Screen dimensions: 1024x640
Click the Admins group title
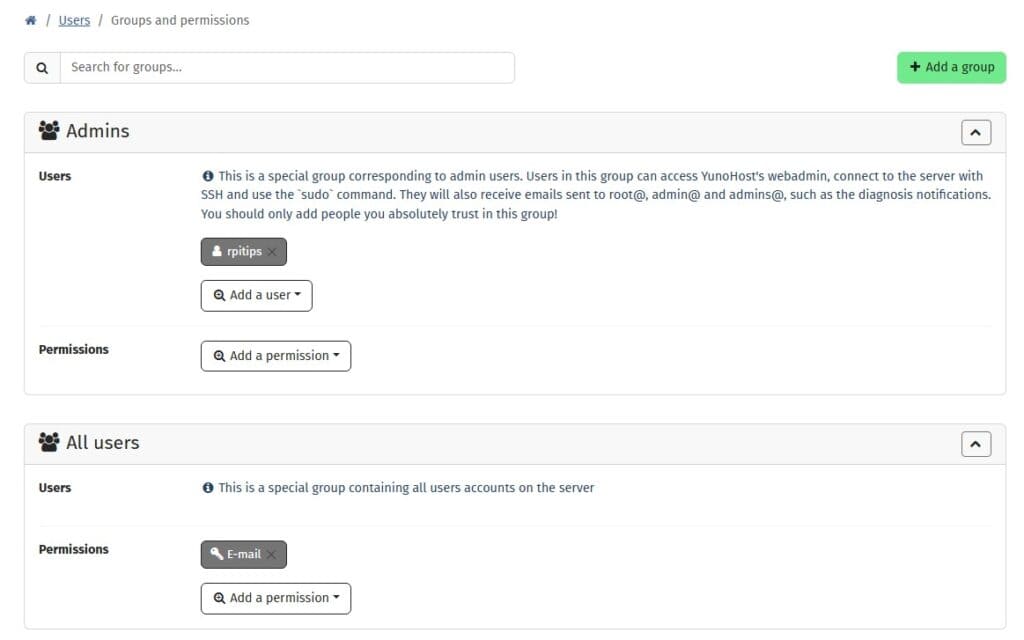click(98, 131)
